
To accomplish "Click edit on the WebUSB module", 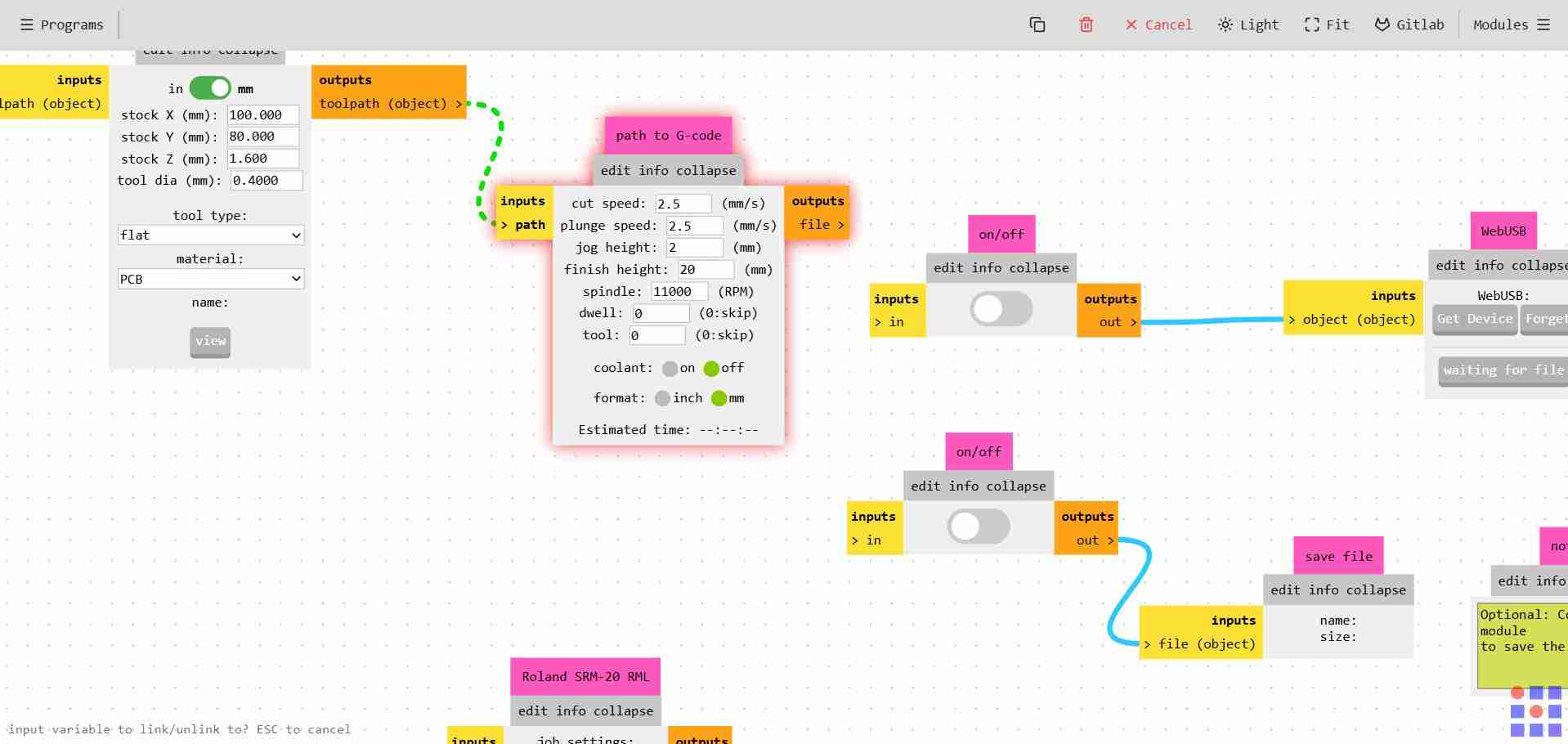I will [1451, 265].
